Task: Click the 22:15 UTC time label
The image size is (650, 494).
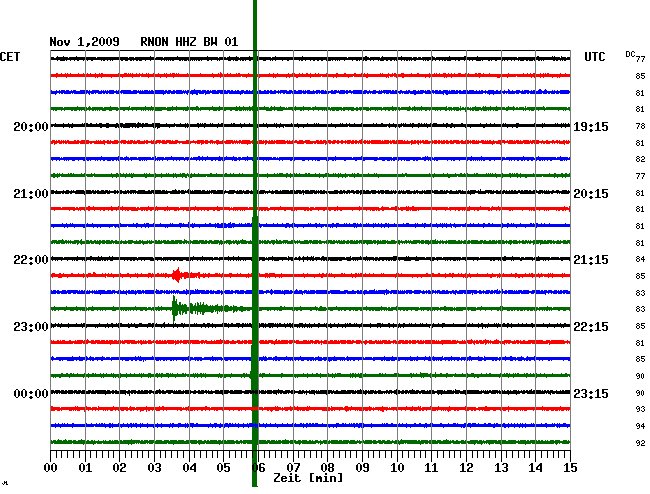Action: point(591,327)
